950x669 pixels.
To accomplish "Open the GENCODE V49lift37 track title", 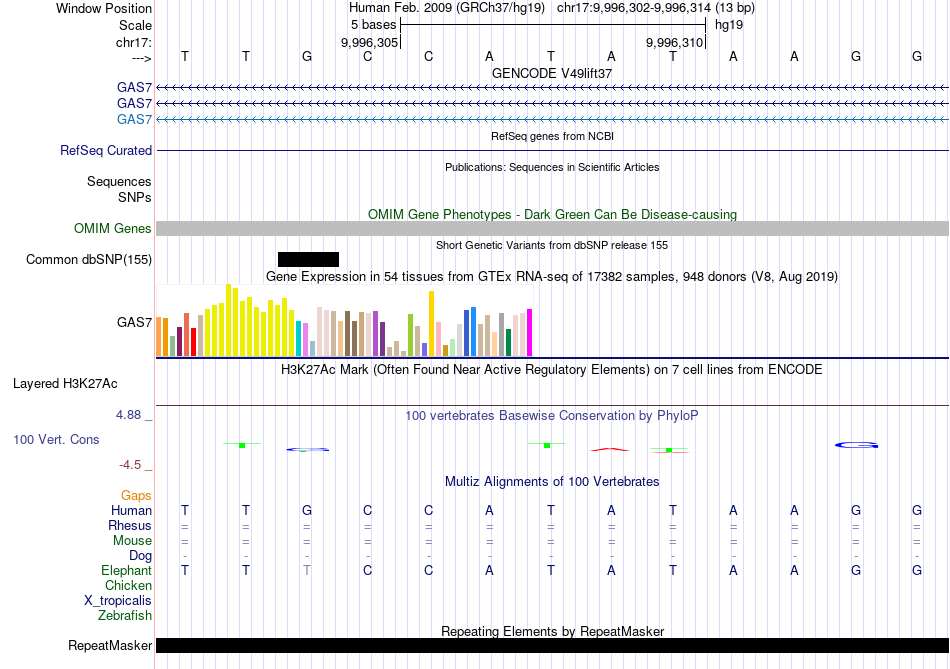I will click(x=552, y=74).
